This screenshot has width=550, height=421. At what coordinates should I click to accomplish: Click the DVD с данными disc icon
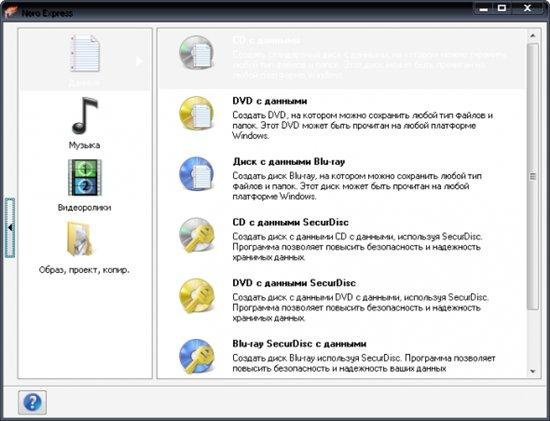[x=196, y=113]
